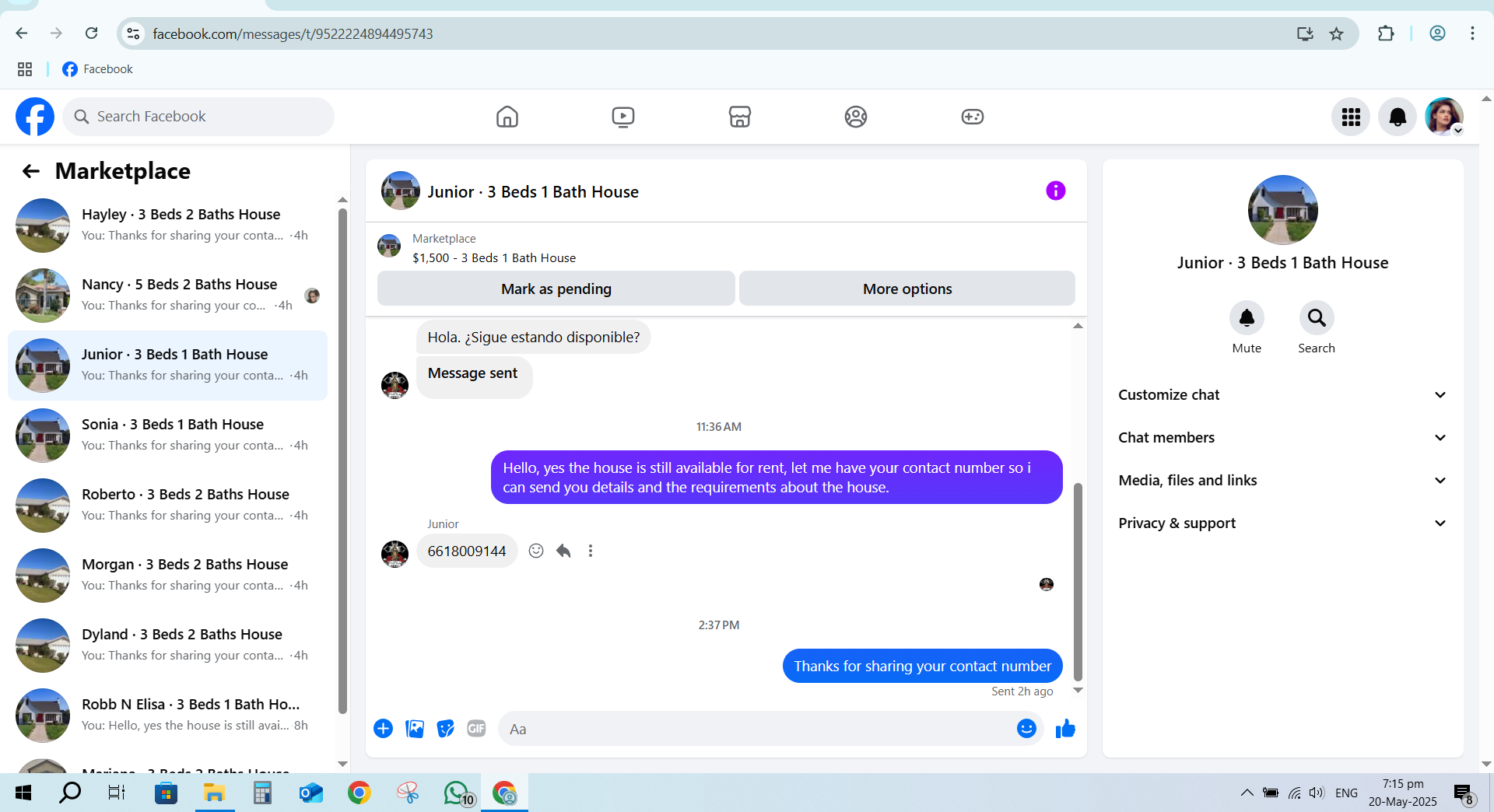Screen dimensions: 1494x812
Task: Expand Privacy & support section
Action: [1282, 523]
